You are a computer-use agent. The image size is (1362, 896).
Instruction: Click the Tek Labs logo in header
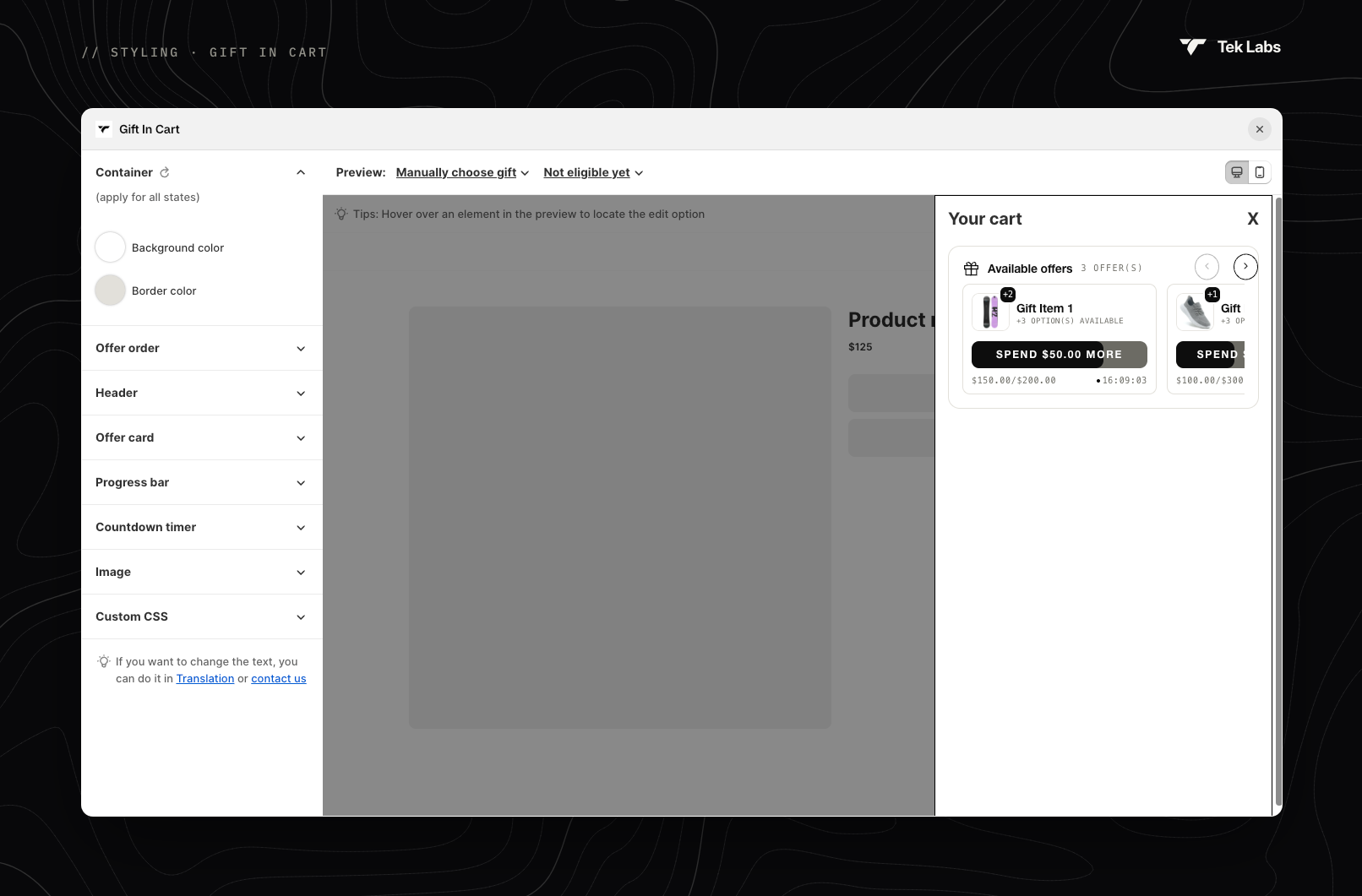[1230, 47]
